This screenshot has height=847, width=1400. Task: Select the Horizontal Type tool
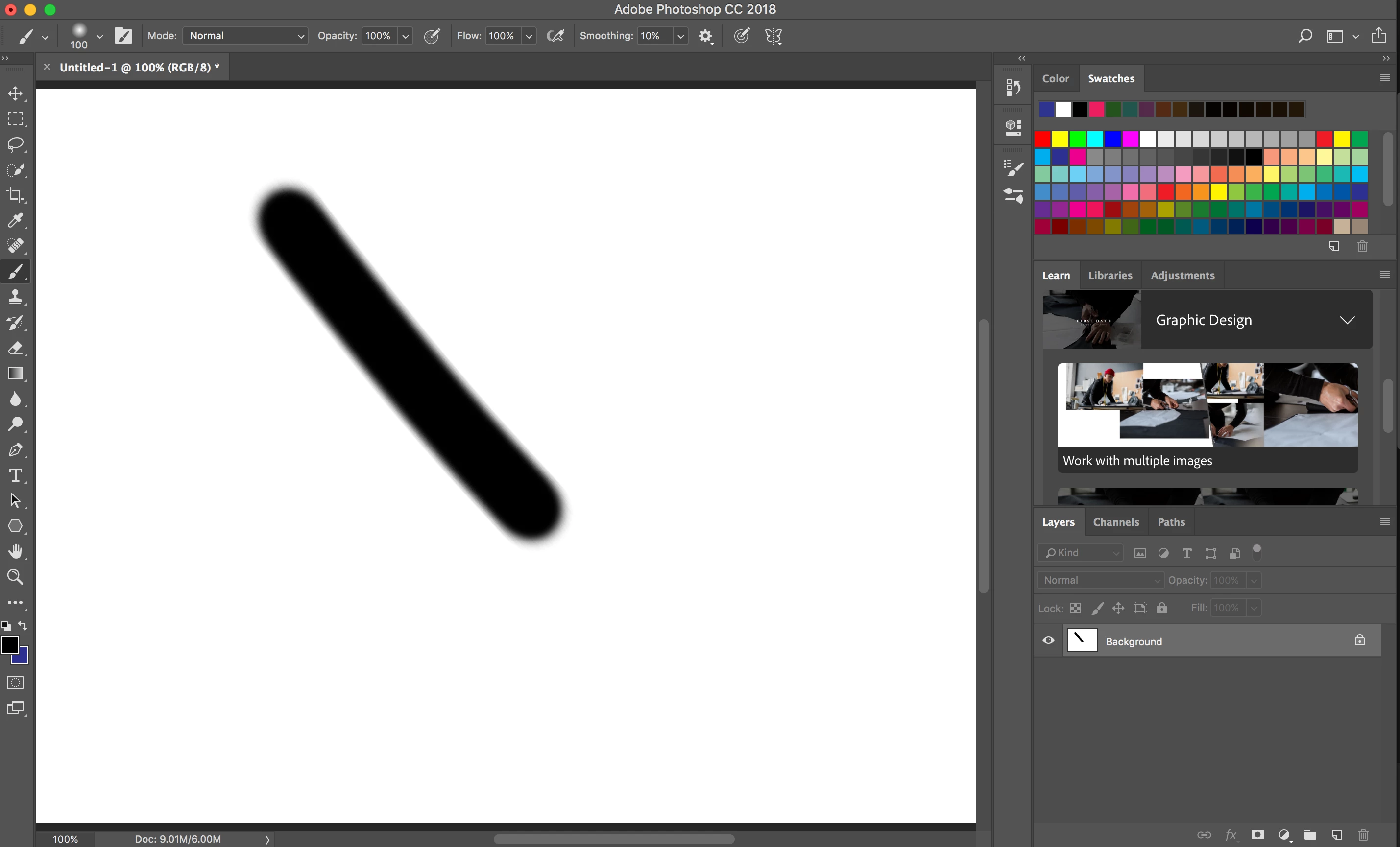pyautogui.click(x=15, y=475)
